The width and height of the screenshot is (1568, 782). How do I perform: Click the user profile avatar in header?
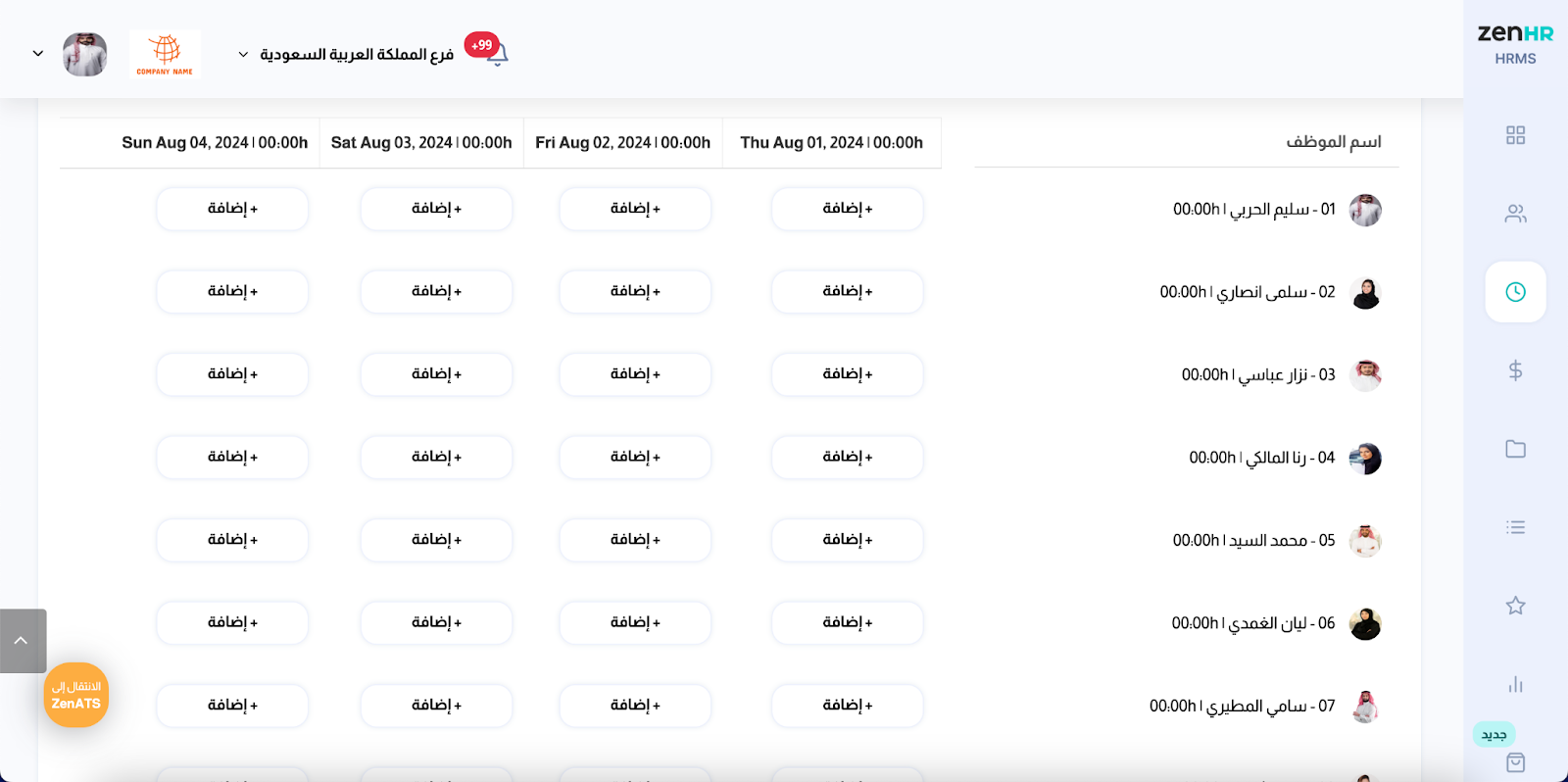tap(85, 54)
